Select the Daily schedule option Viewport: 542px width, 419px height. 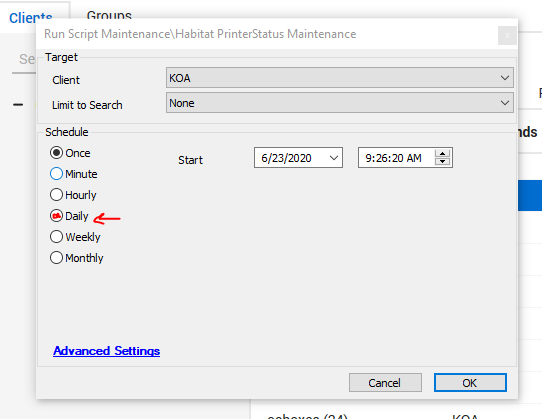coord(69,216)
